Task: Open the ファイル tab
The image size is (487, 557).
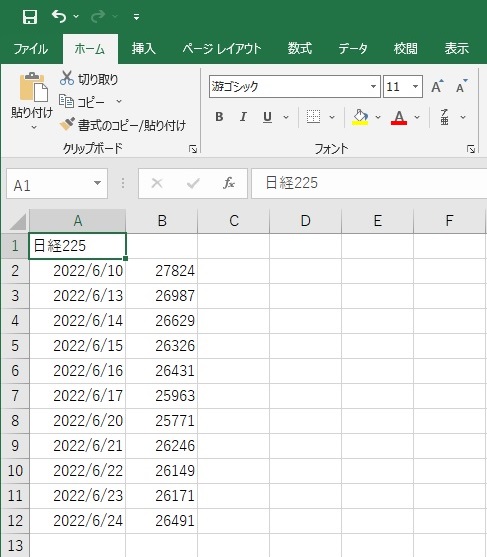Action: coord(31,49)
